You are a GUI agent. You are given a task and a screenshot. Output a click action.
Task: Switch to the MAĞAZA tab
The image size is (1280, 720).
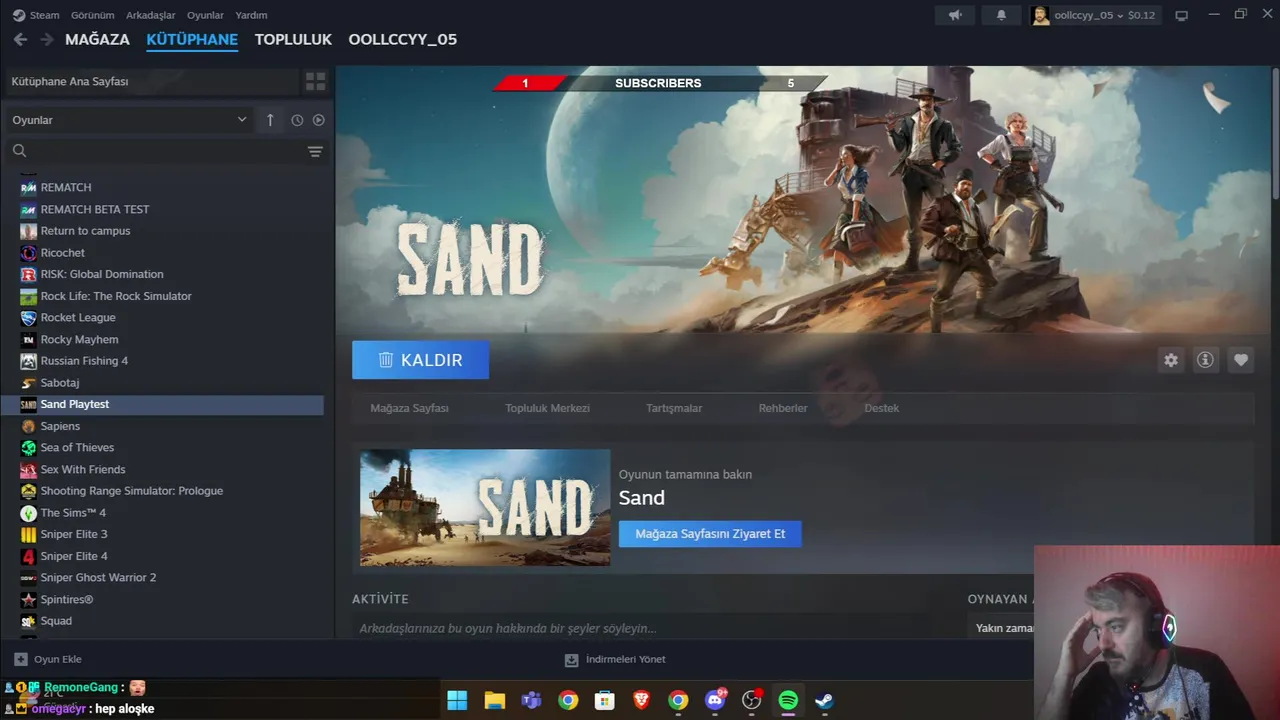point(97,39)
